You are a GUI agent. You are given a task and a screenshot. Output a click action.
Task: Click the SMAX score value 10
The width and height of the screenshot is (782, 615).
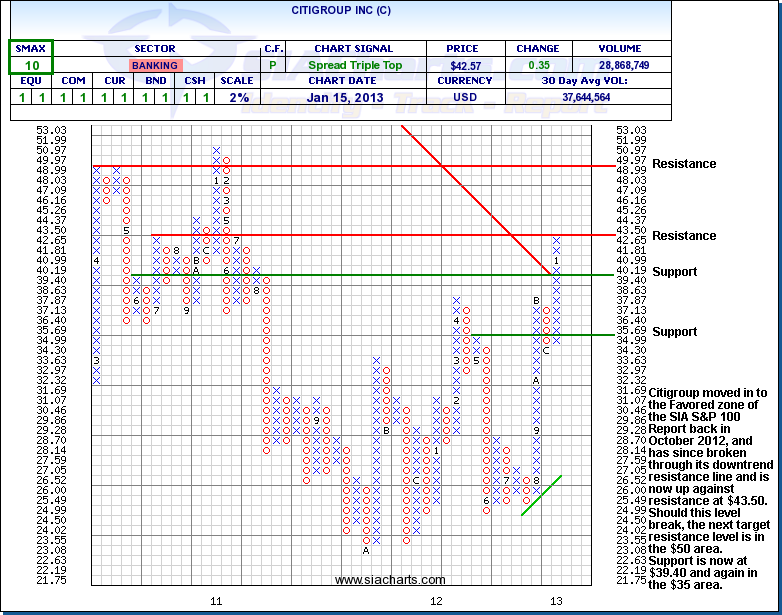pyautogui.click(x=31, y=65)
